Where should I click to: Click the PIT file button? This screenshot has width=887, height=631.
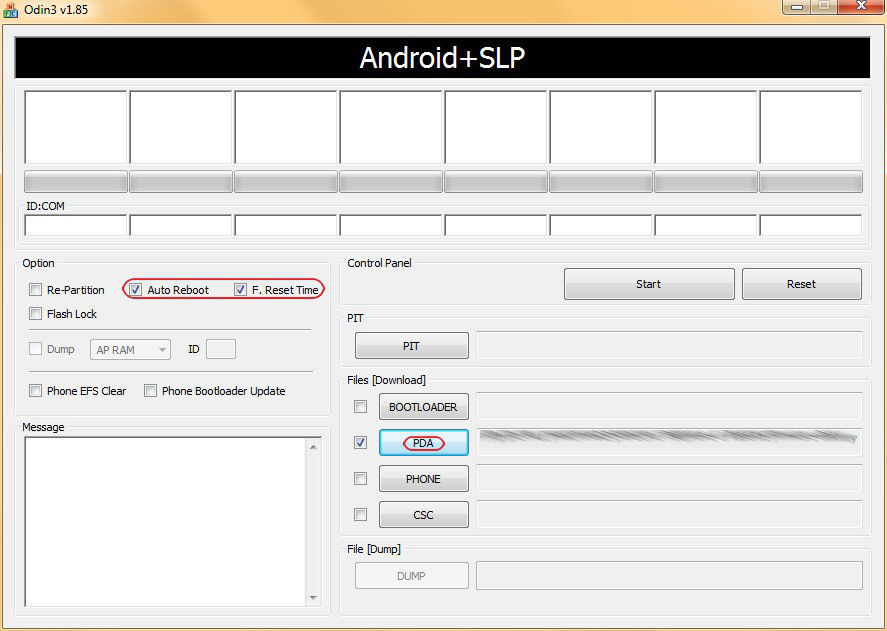coord(411,346)
